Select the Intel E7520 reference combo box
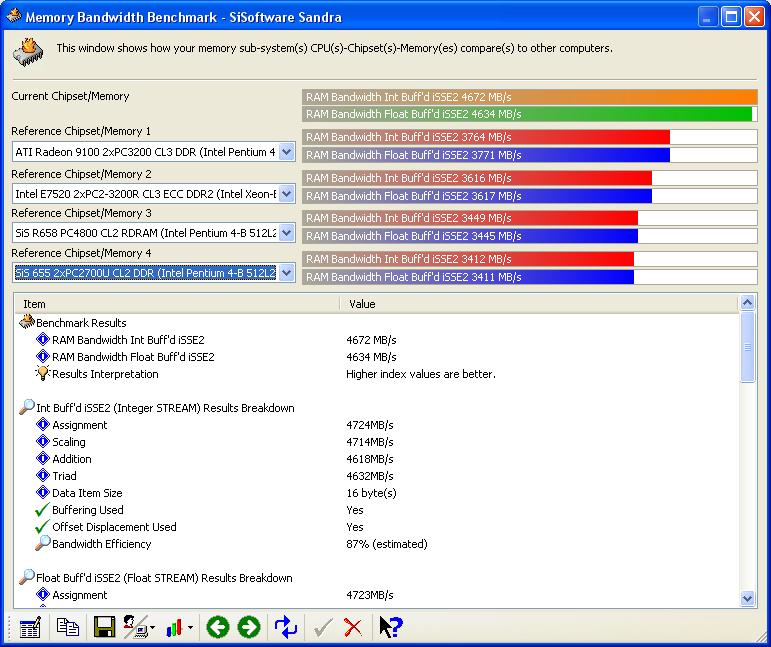The height and width of the screenshot is (647, 771). point(153,194)
